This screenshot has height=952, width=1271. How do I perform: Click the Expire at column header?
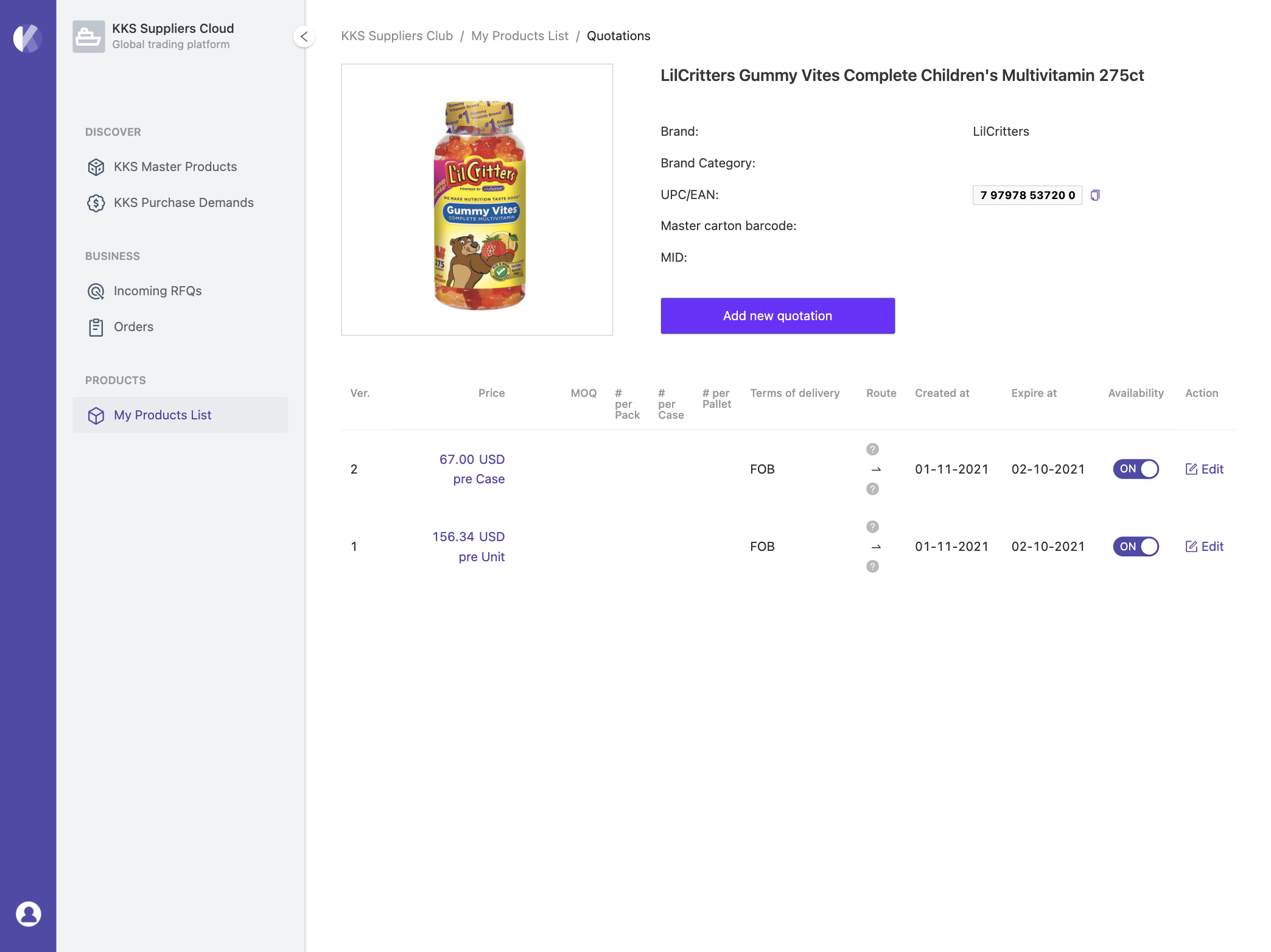click(1034, 393)
